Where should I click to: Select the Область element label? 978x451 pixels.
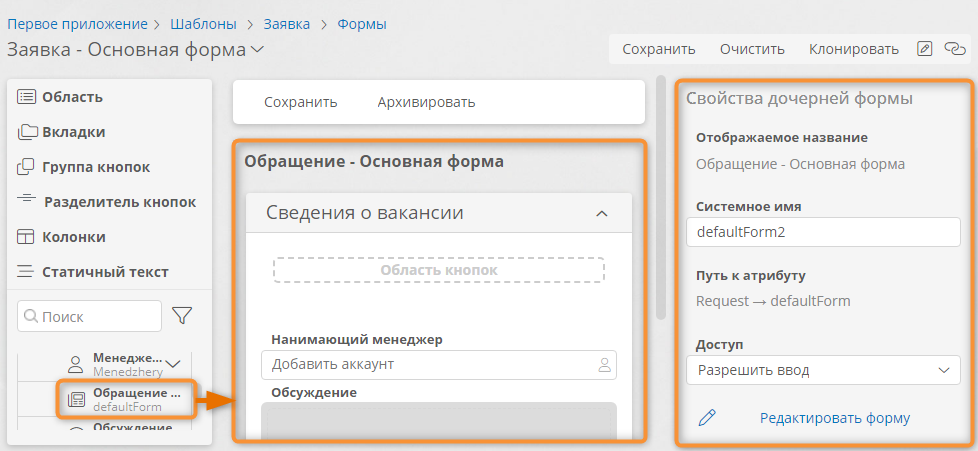(x=72, y=97)
